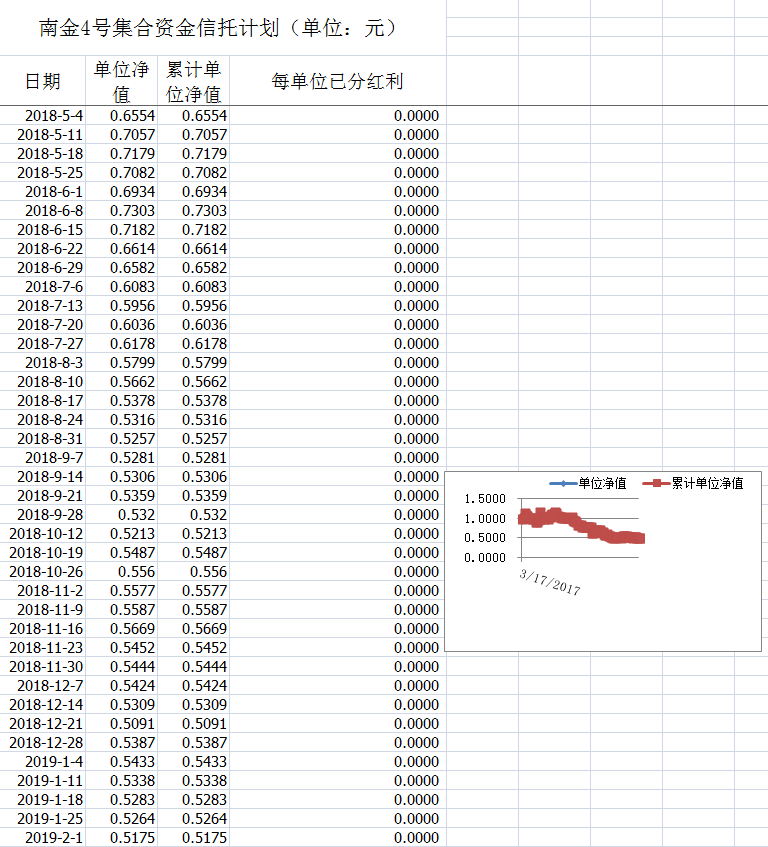Select the date cell 2018-12-14
768x847 pixels.
(43, 704)
